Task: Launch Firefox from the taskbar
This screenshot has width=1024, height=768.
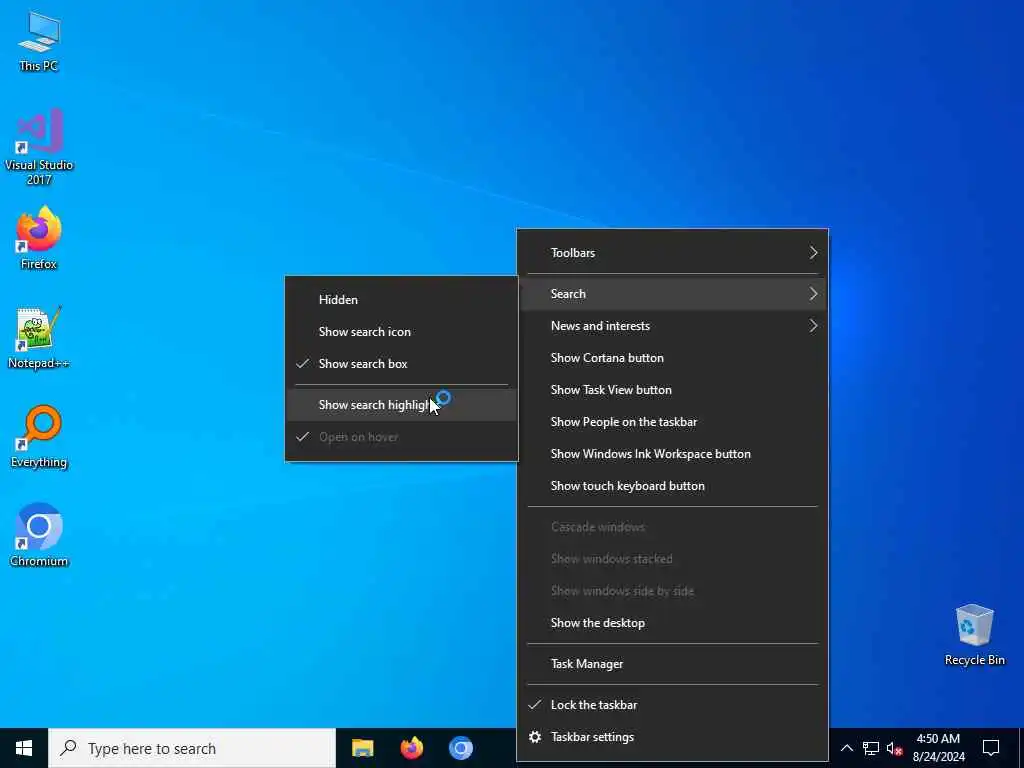Action: click(x=411, y=748)
